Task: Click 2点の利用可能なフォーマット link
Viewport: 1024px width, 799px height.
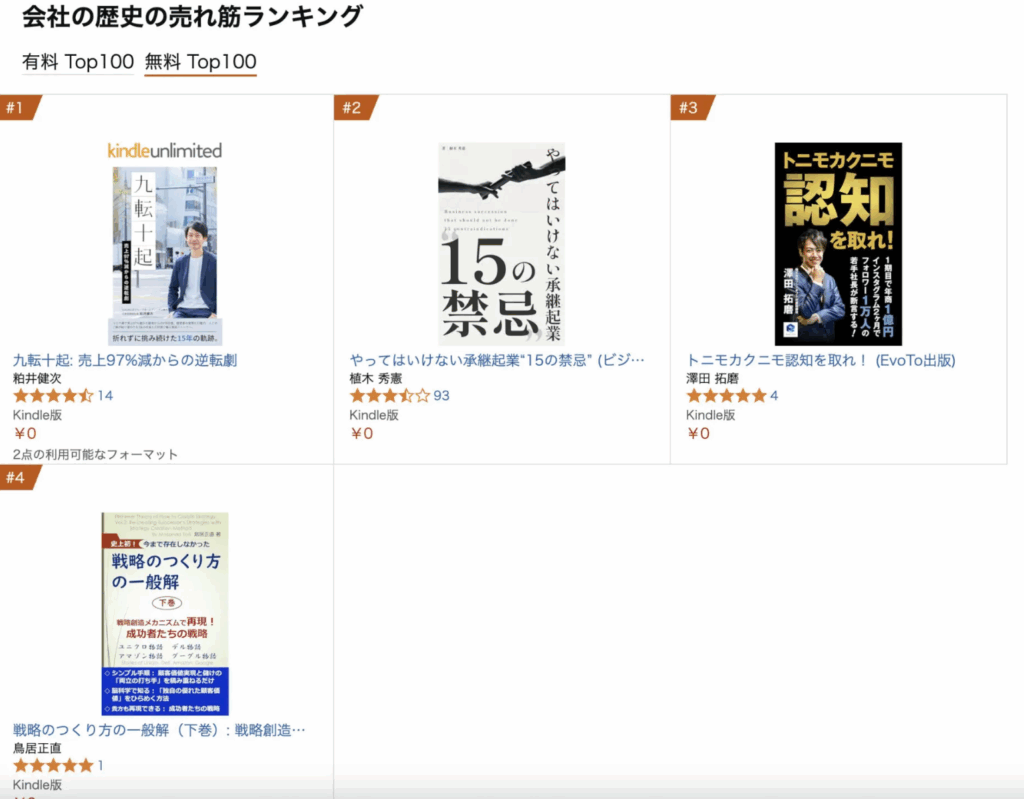Action: click(95, 454)
